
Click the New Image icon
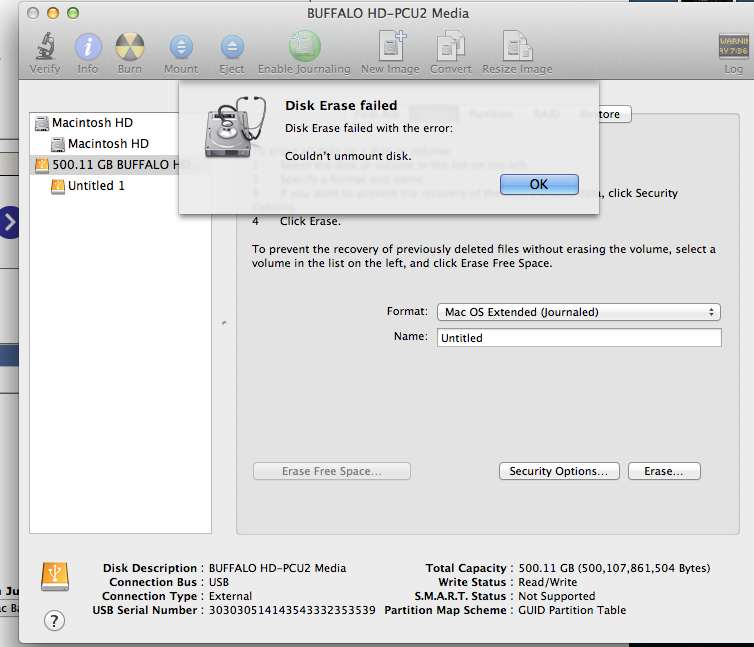click(391, 46)
